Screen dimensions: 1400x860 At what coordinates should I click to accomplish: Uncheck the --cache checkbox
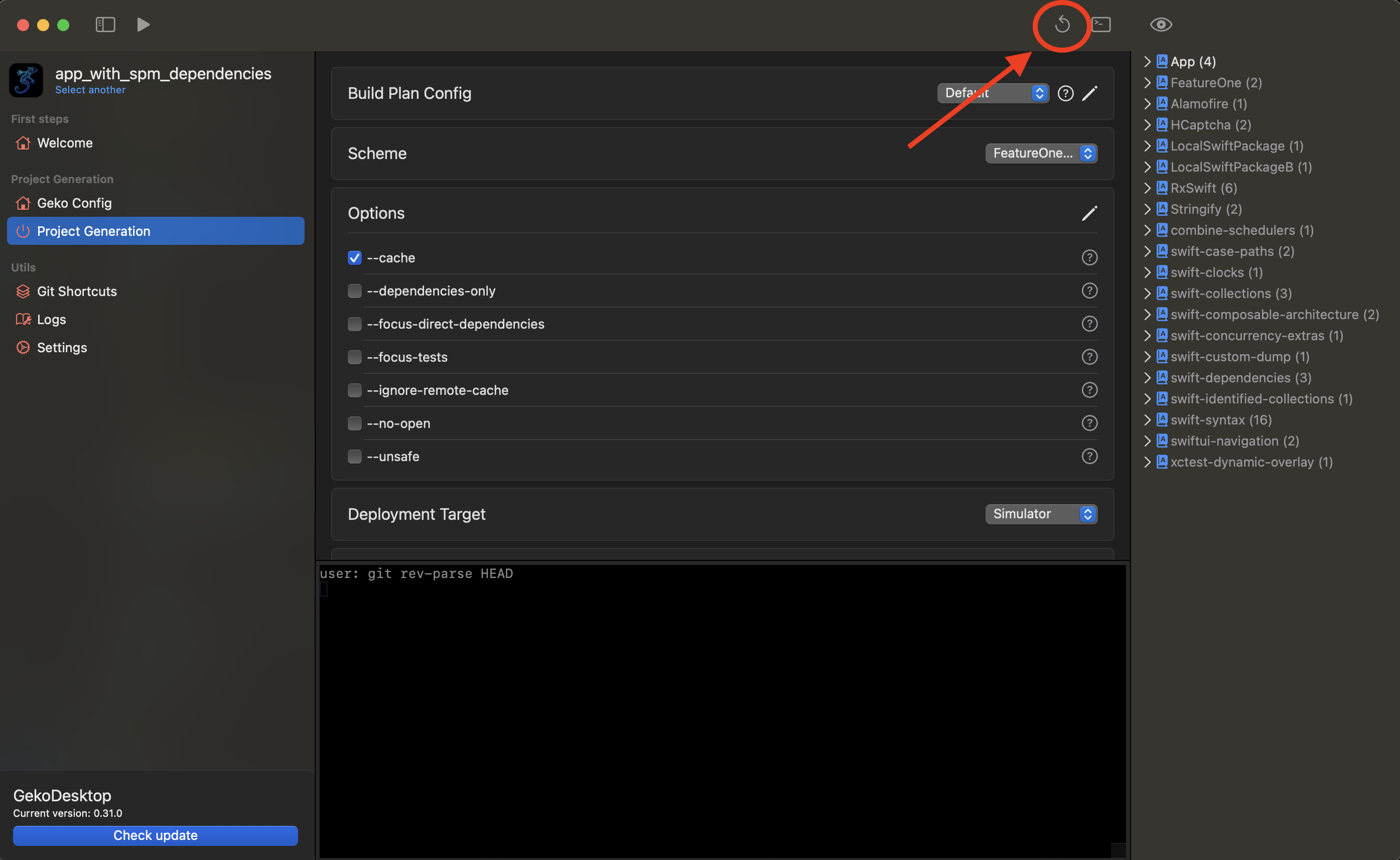354,258
